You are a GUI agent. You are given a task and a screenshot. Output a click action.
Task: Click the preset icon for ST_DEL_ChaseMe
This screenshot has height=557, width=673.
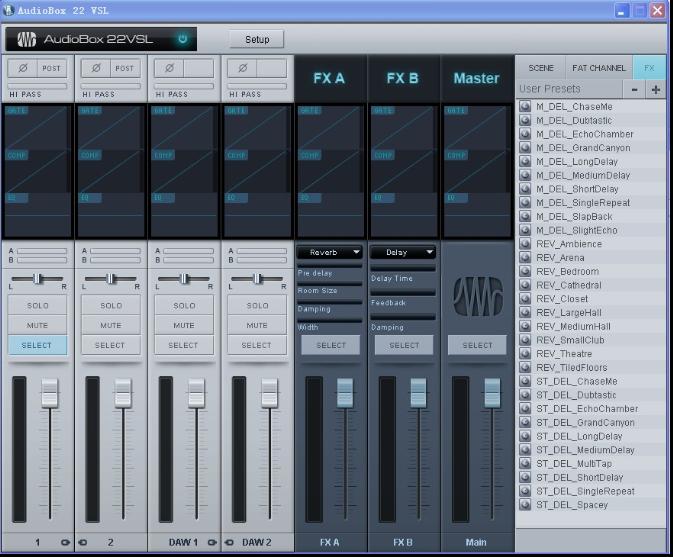[x=525, y=381]
